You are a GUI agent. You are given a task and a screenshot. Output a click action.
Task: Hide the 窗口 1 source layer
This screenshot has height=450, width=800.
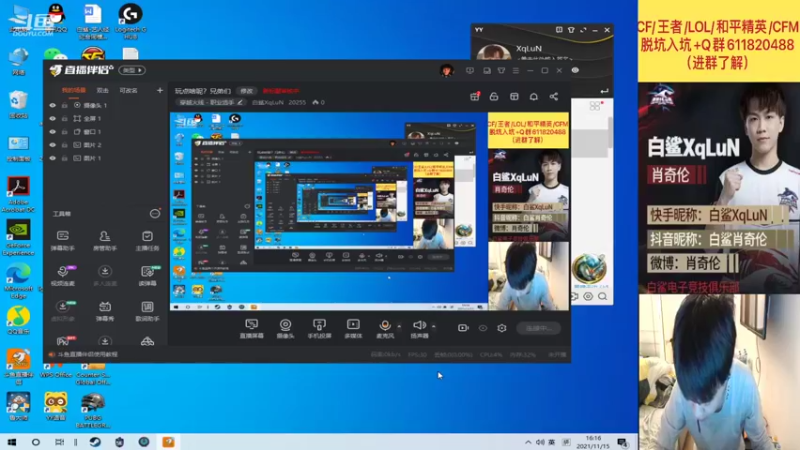pyautogui.click(x=53, y=132)
